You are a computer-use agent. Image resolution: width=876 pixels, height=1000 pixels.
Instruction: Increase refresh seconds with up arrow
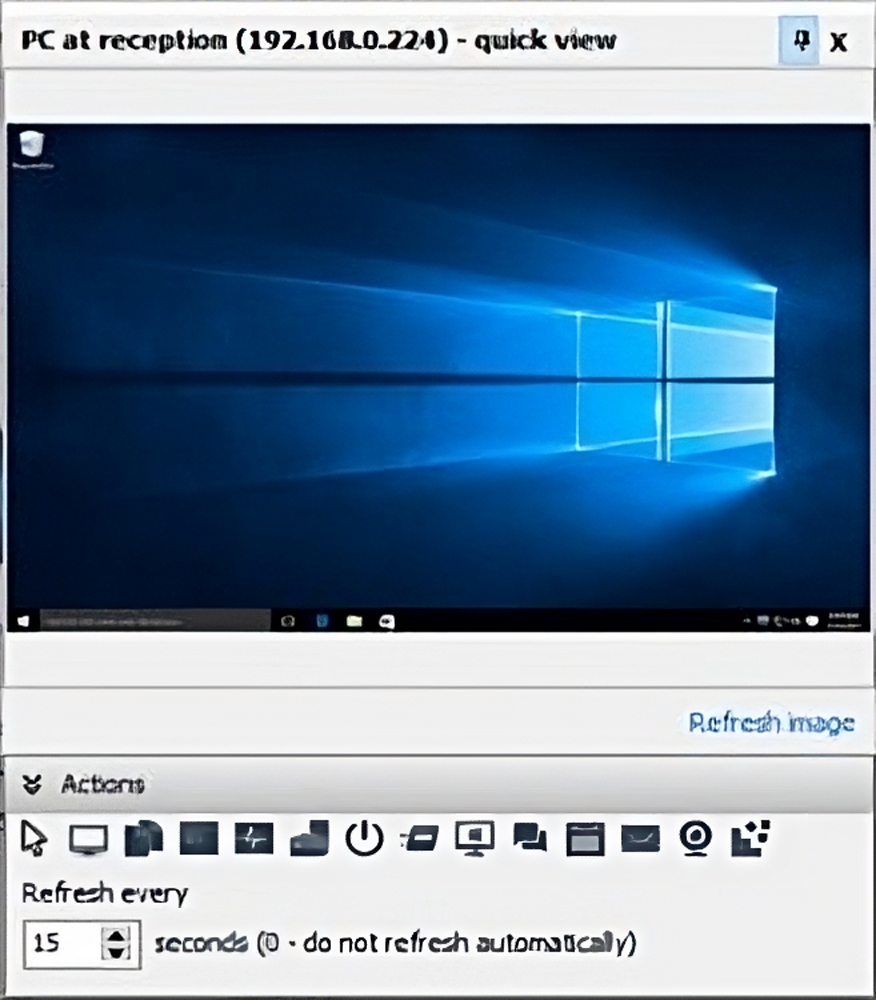116,934
